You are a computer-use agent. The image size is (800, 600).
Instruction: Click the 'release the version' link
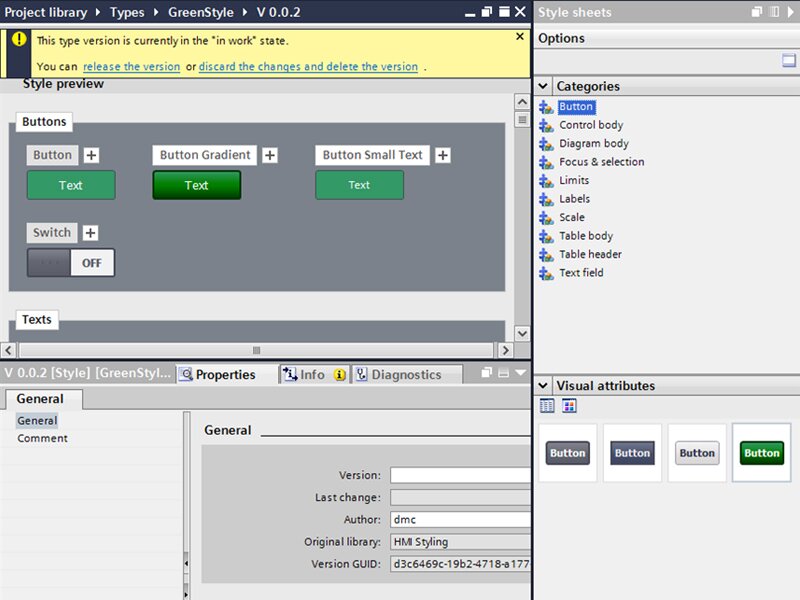132,67
